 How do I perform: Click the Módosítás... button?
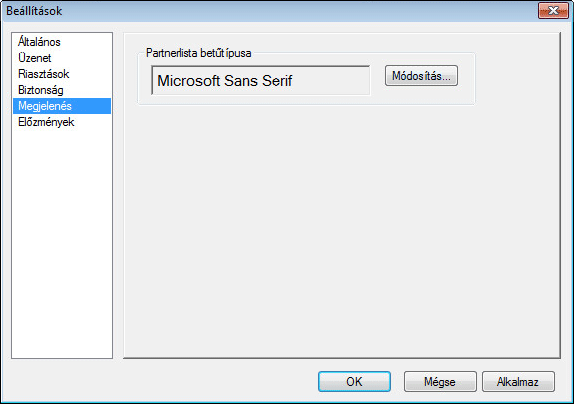coord(421,76)
